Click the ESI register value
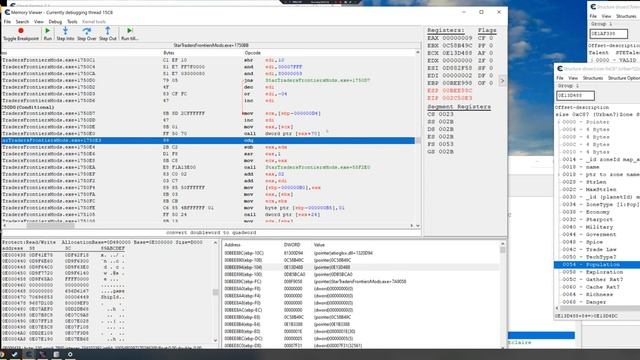 [x=450, y=68]
